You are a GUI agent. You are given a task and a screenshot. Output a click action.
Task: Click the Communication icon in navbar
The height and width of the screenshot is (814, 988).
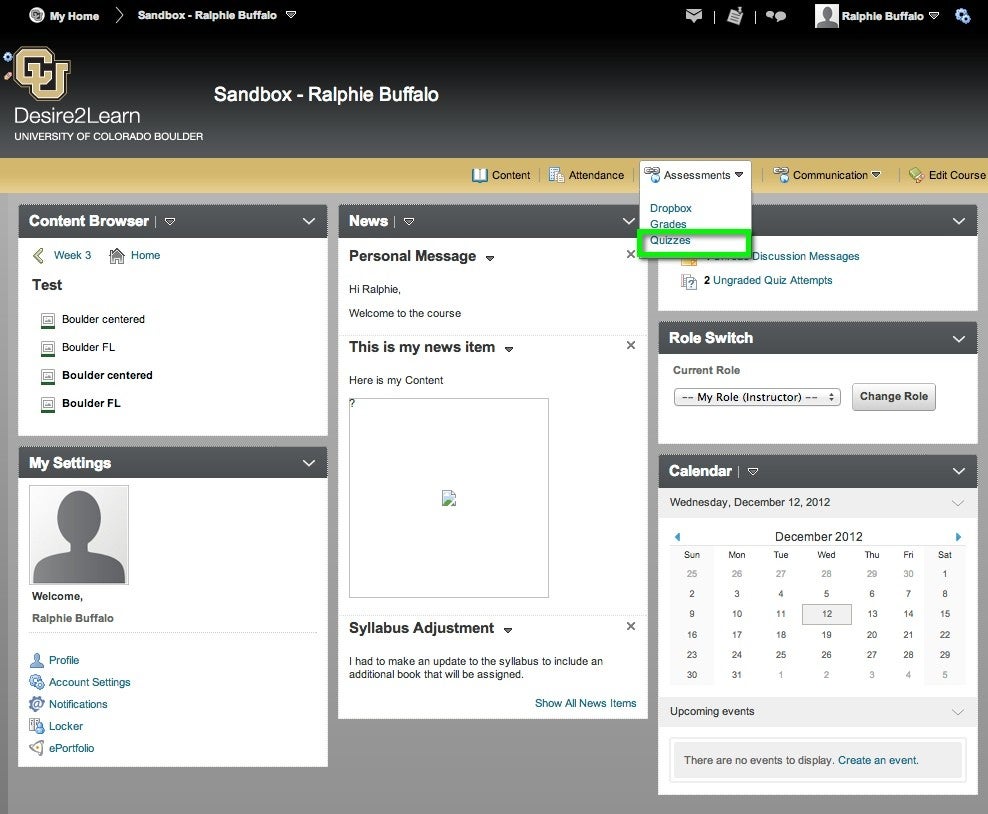pos(781,175)
